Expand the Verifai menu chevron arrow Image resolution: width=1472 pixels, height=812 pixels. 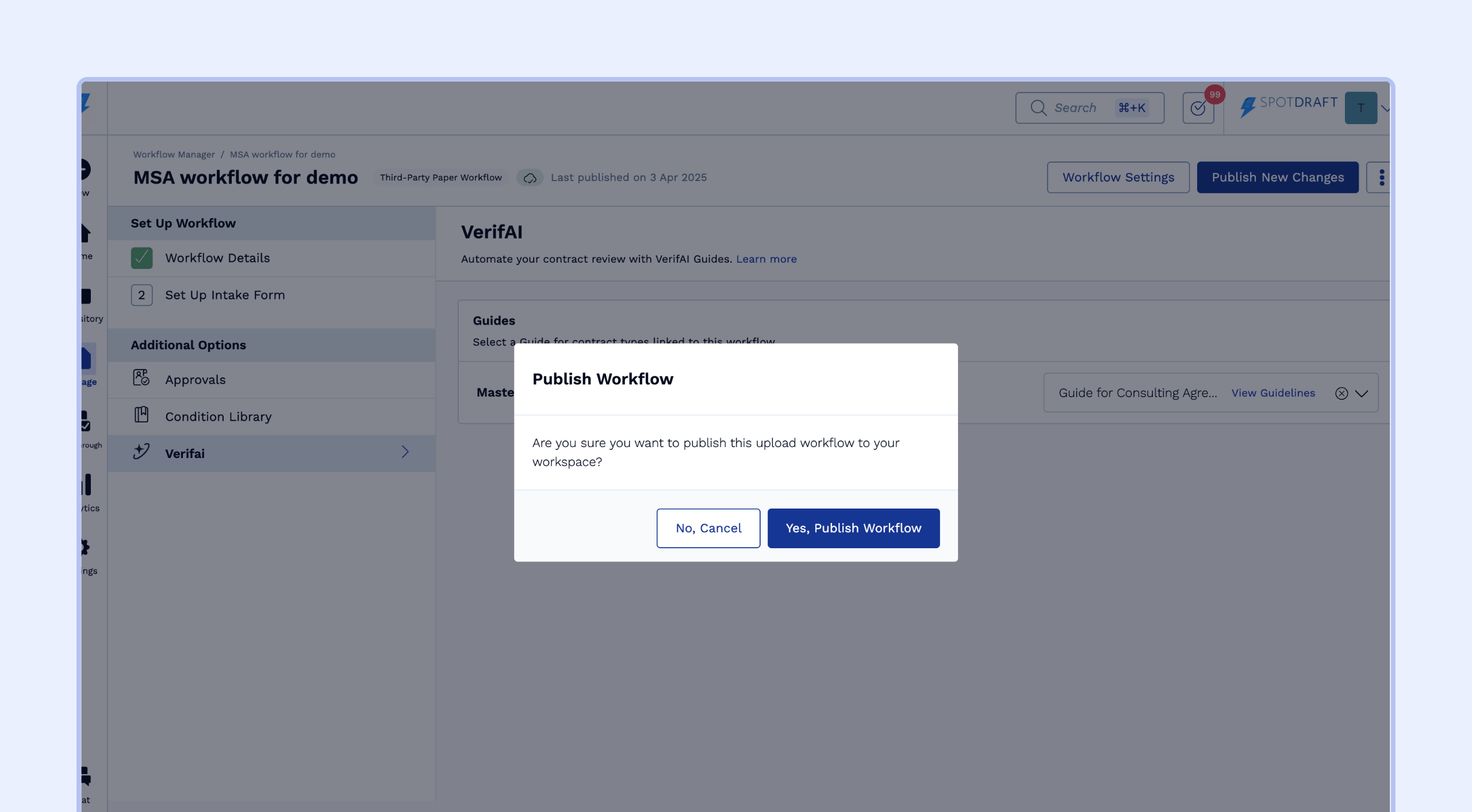tap(405, 452)
